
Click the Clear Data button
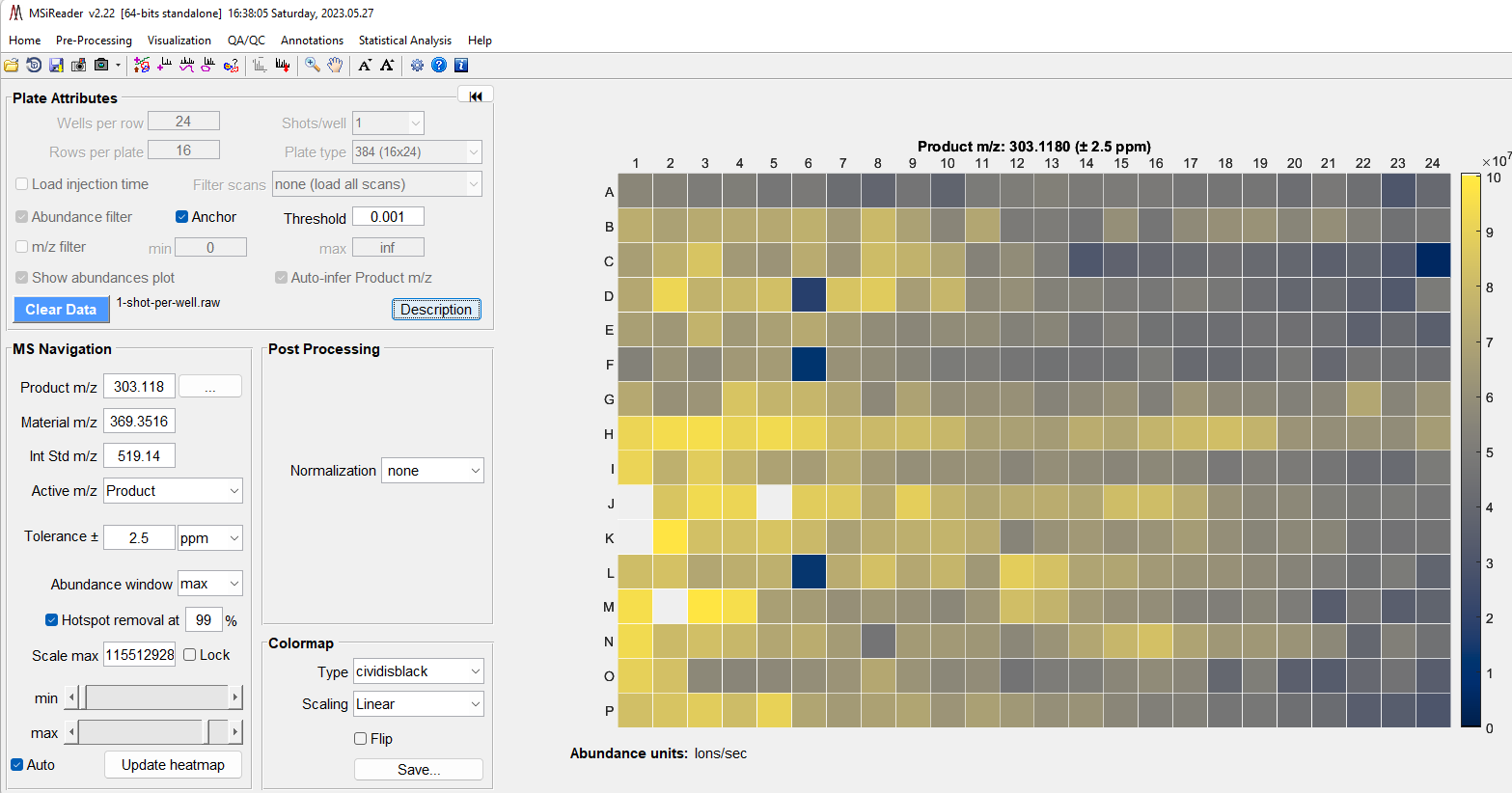click(61, 310)
